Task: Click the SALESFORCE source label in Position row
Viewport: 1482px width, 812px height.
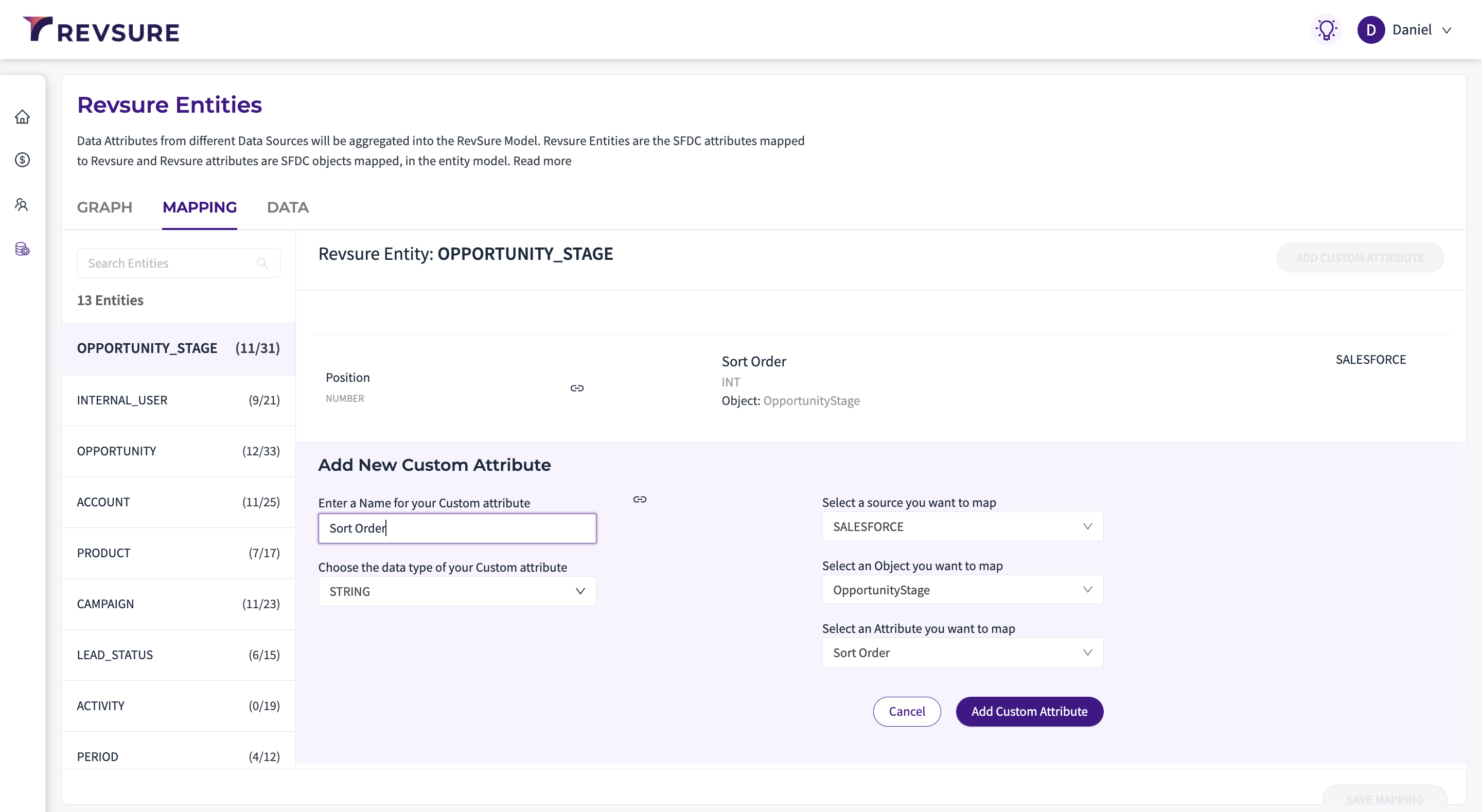Action: (1370, 359)
